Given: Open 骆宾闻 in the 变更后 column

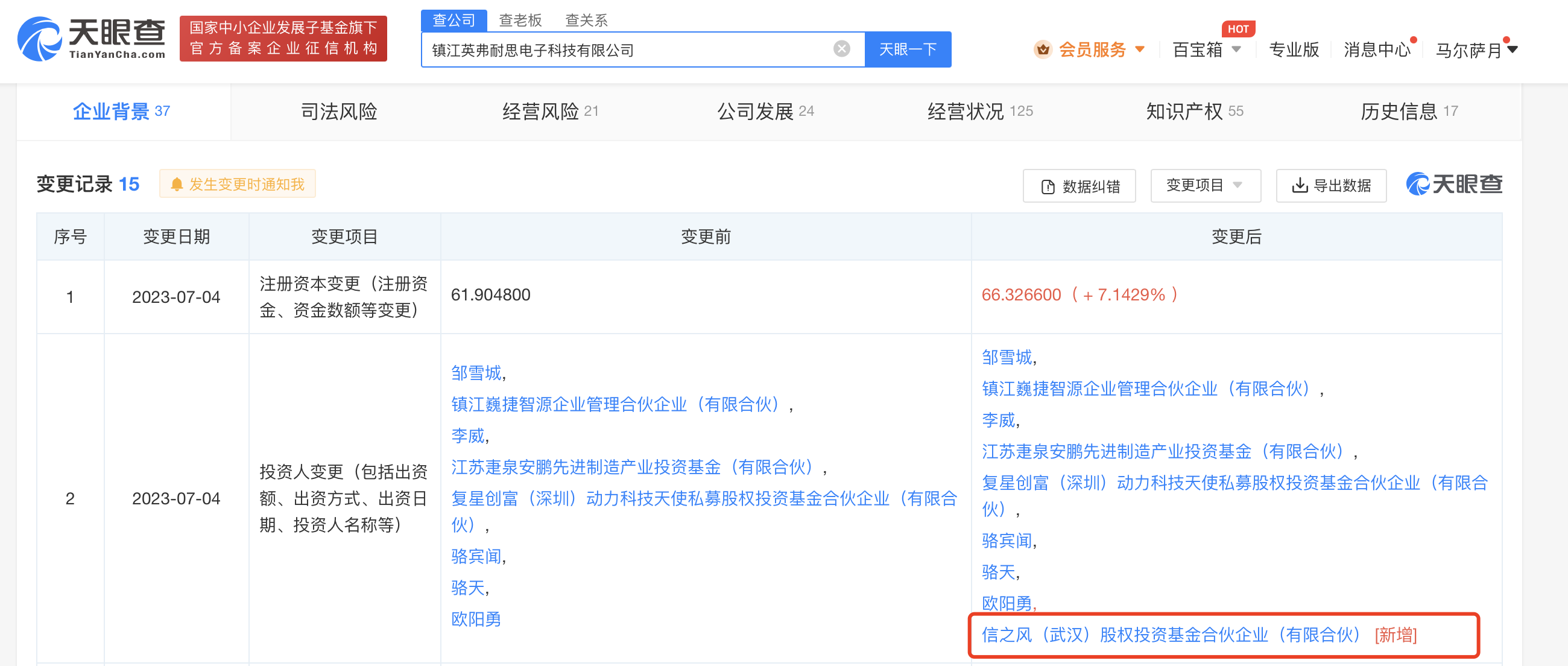Looking at the screenshot, I should [x=1007, y=540].
